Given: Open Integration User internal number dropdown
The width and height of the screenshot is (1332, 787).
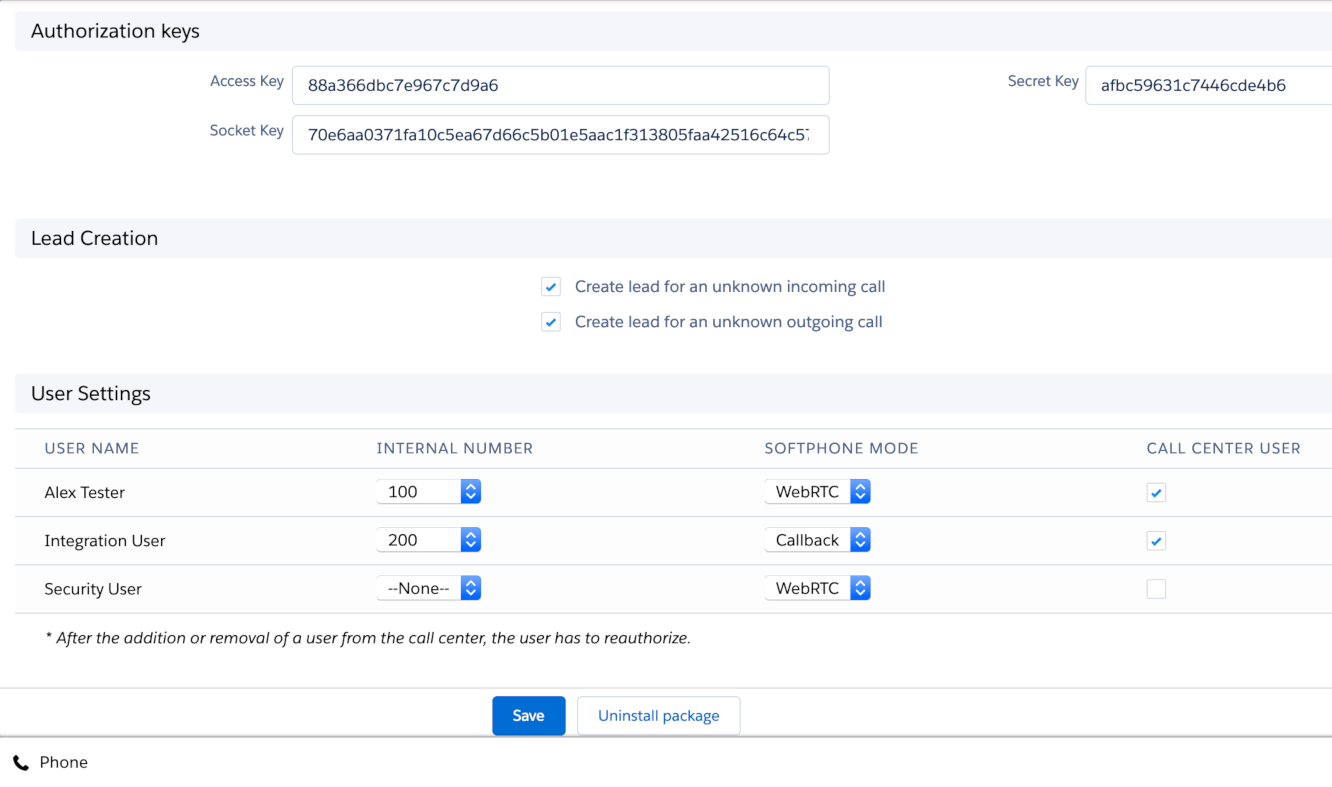Looking at the screenshot, I should point(429,540).
